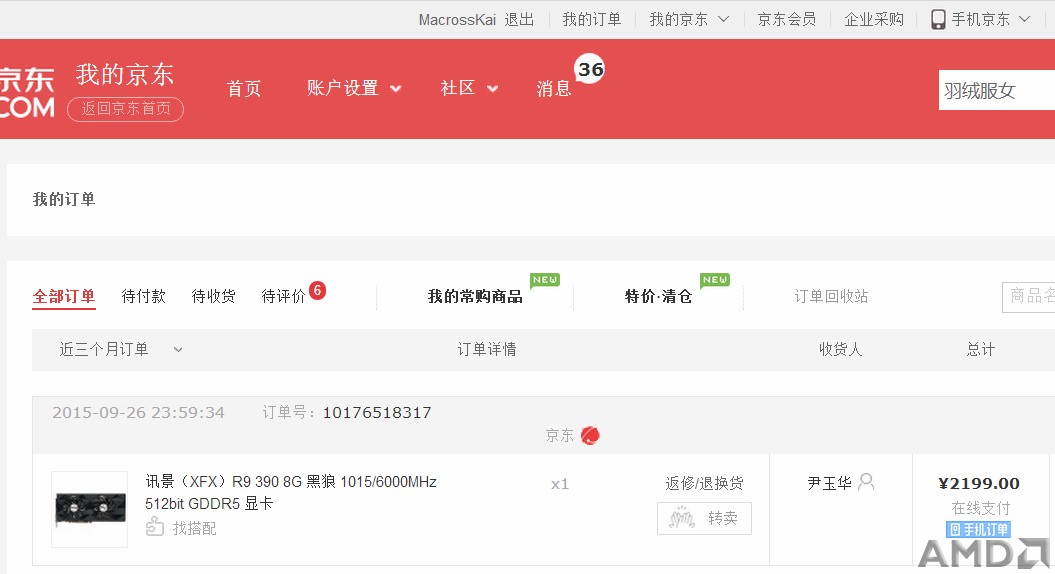Open the 我的常购商品 tab

(x=475, y=296)
